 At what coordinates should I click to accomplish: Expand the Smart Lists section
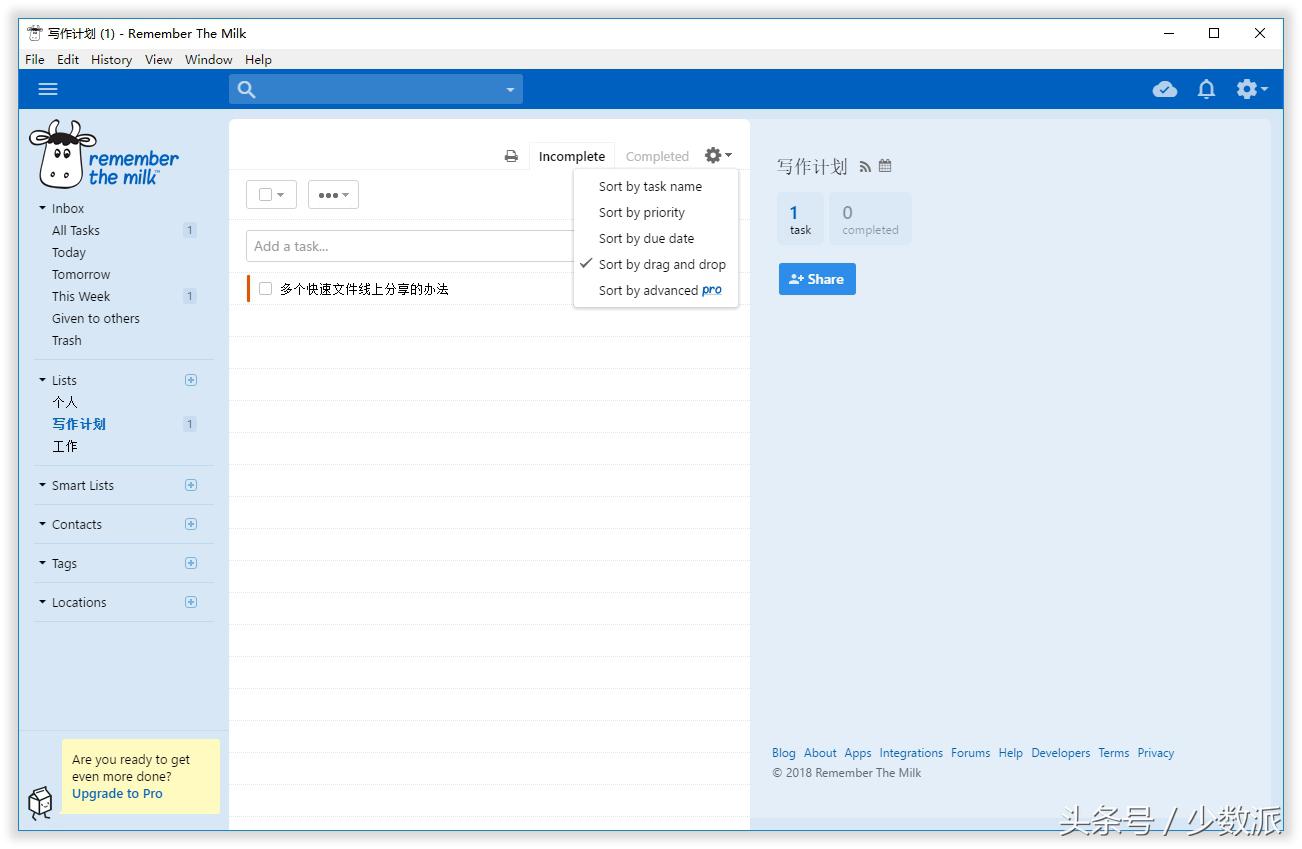point(41,485)
